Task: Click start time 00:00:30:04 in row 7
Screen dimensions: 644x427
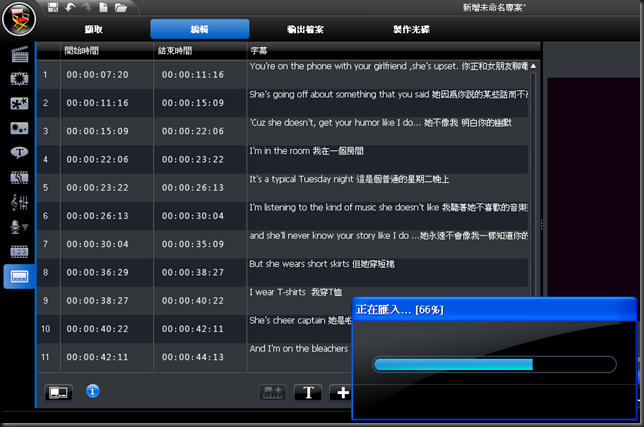Action: pos(97,245)
